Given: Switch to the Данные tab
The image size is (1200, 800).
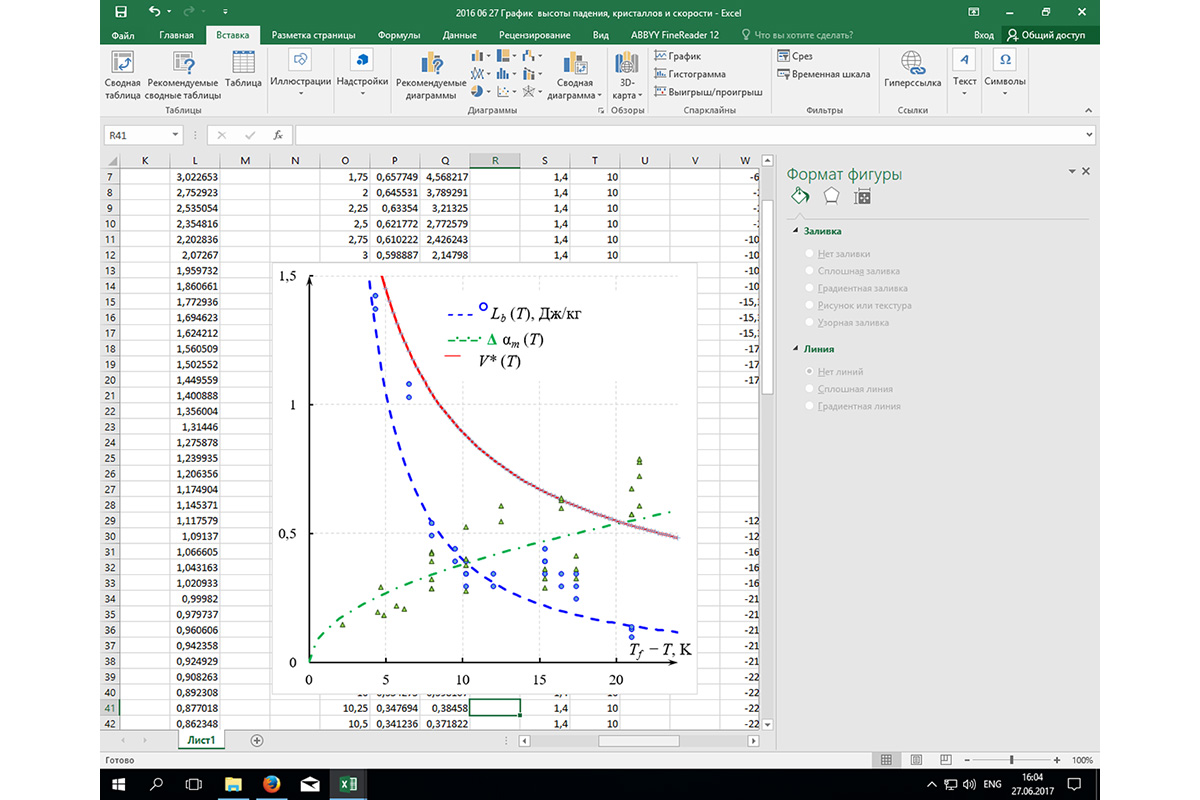Looking at the screenshot, I should tap(459, 35).
